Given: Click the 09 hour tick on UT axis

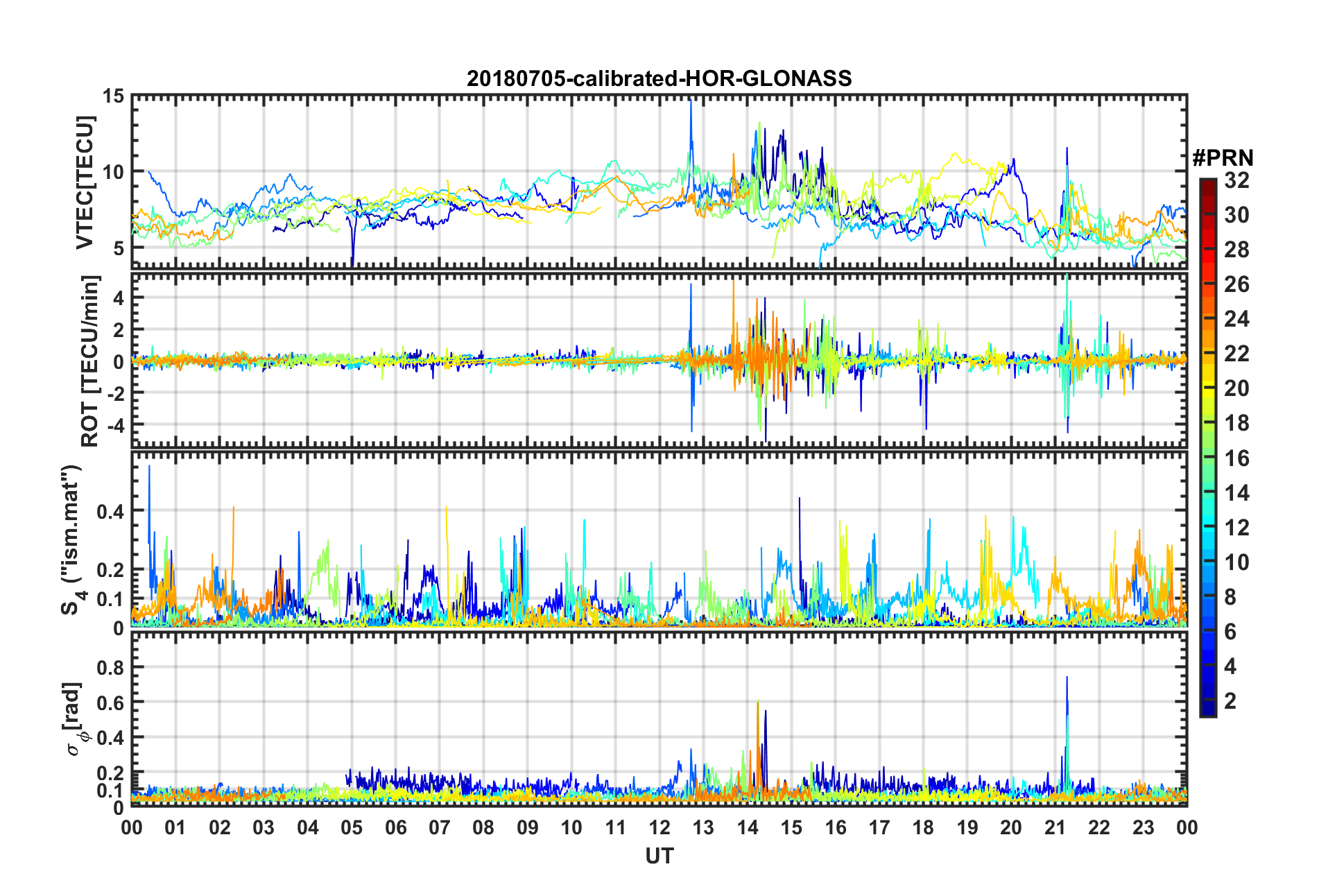Looking at the screenshot, I should [528, 827].
